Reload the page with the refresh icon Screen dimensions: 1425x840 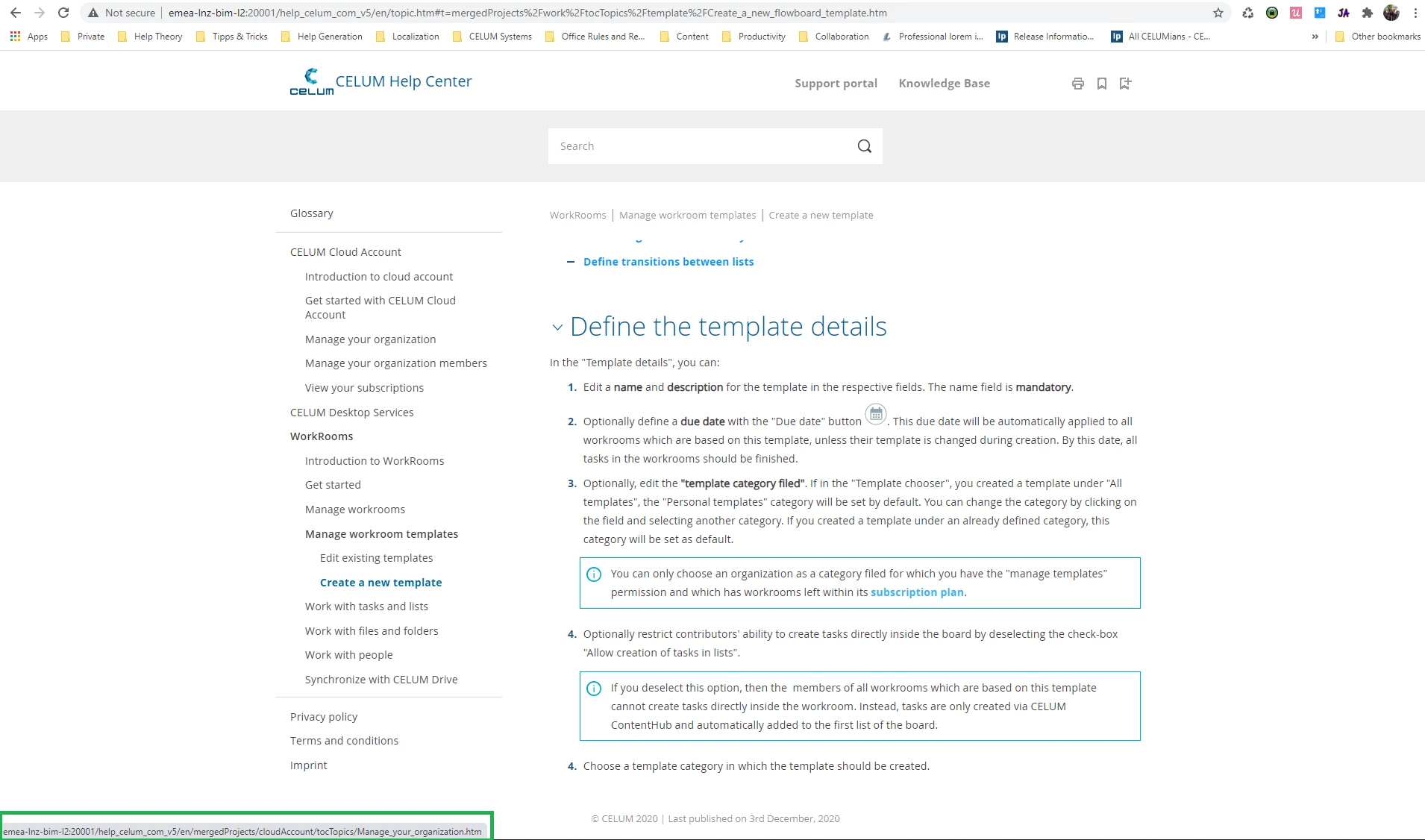63,13
